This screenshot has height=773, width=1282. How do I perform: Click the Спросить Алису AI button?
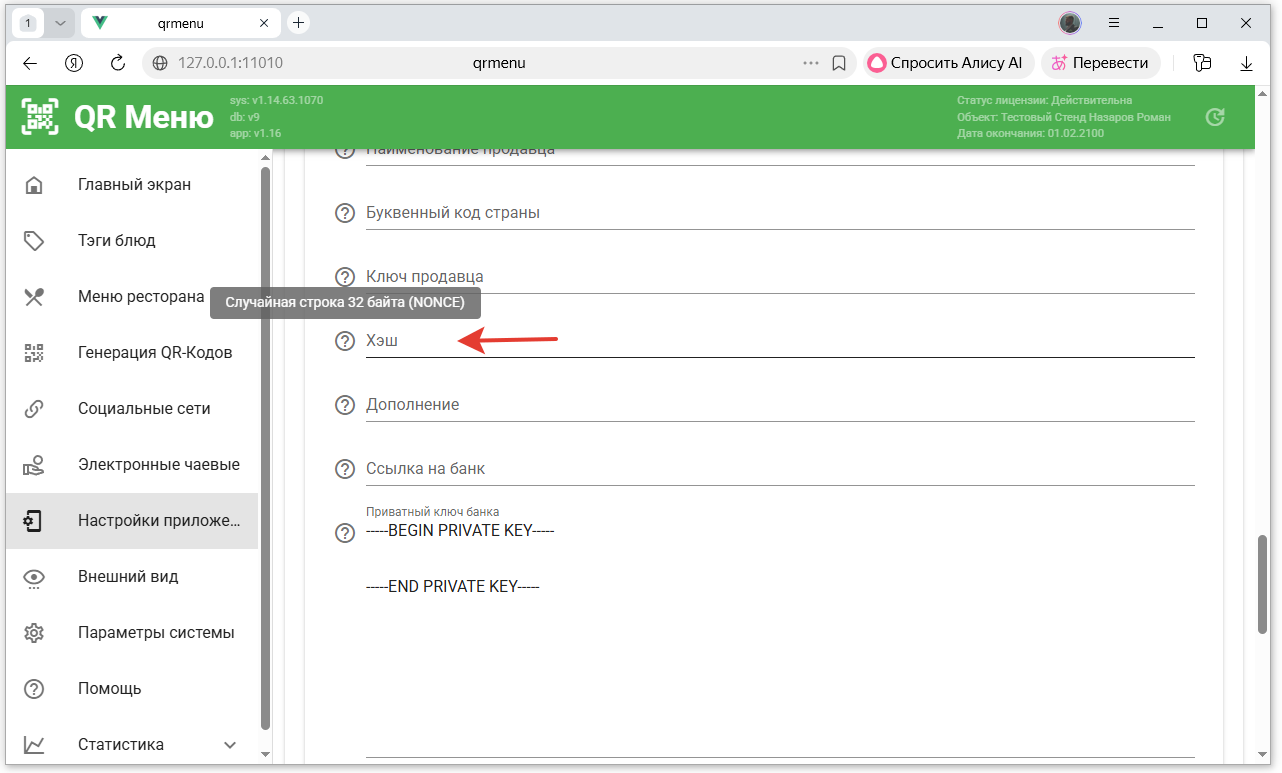(945, 63)
